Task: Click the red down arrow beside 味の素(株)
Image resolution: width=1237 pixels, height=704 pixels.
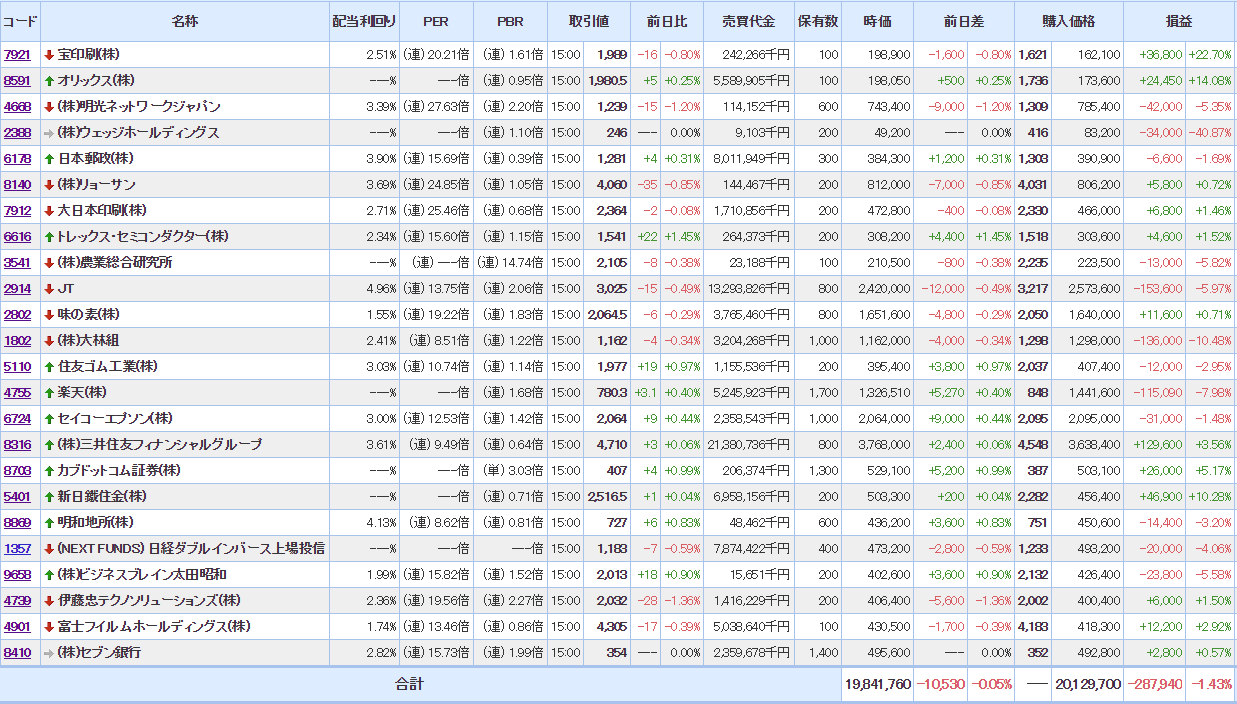Action: tap(49, 314)
